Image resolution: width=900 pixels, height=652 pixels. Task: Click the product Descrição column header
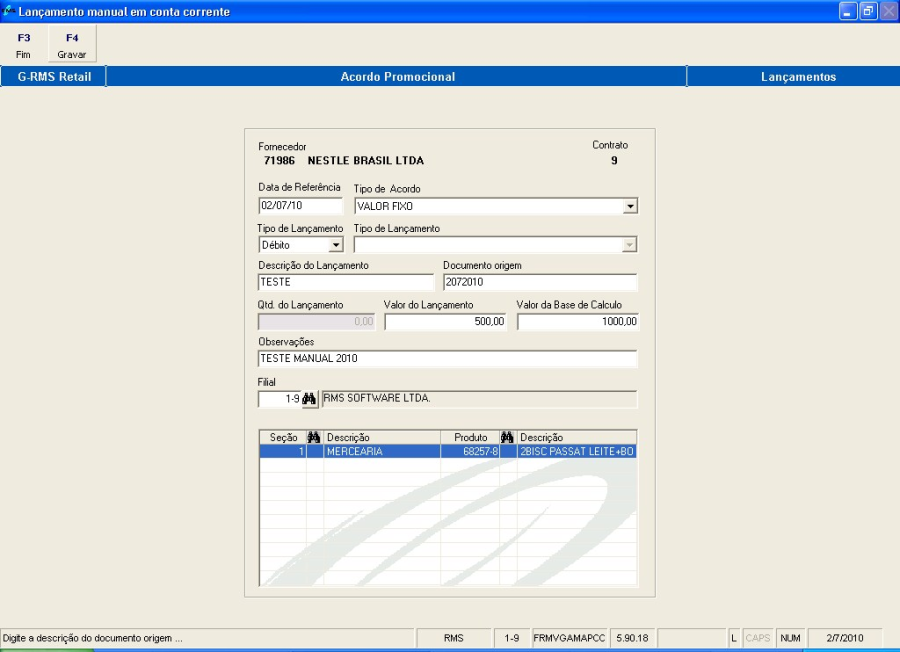click(x=577, y=437)
